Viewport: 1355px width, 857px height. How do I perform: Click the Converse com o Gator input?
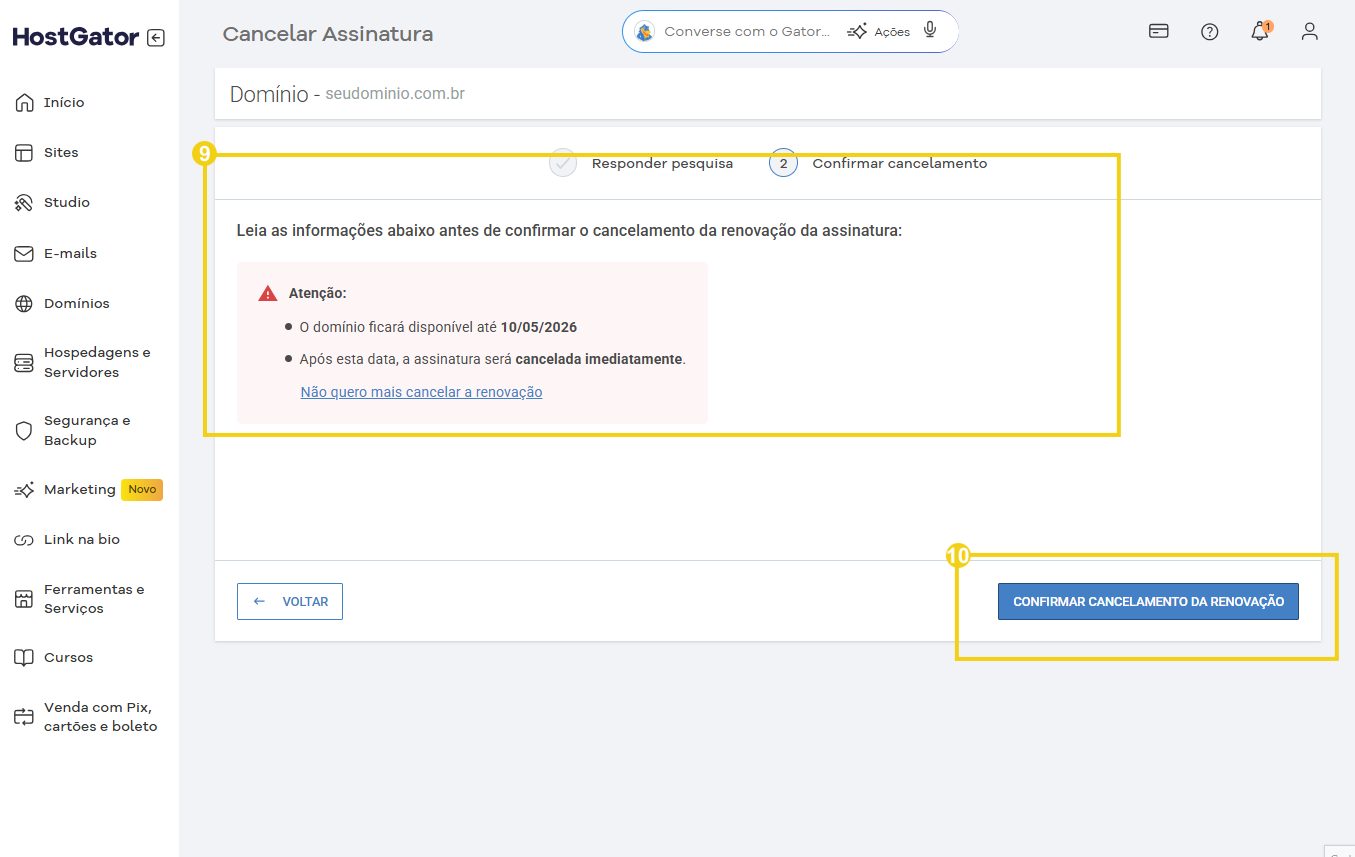tap(746, 31)
